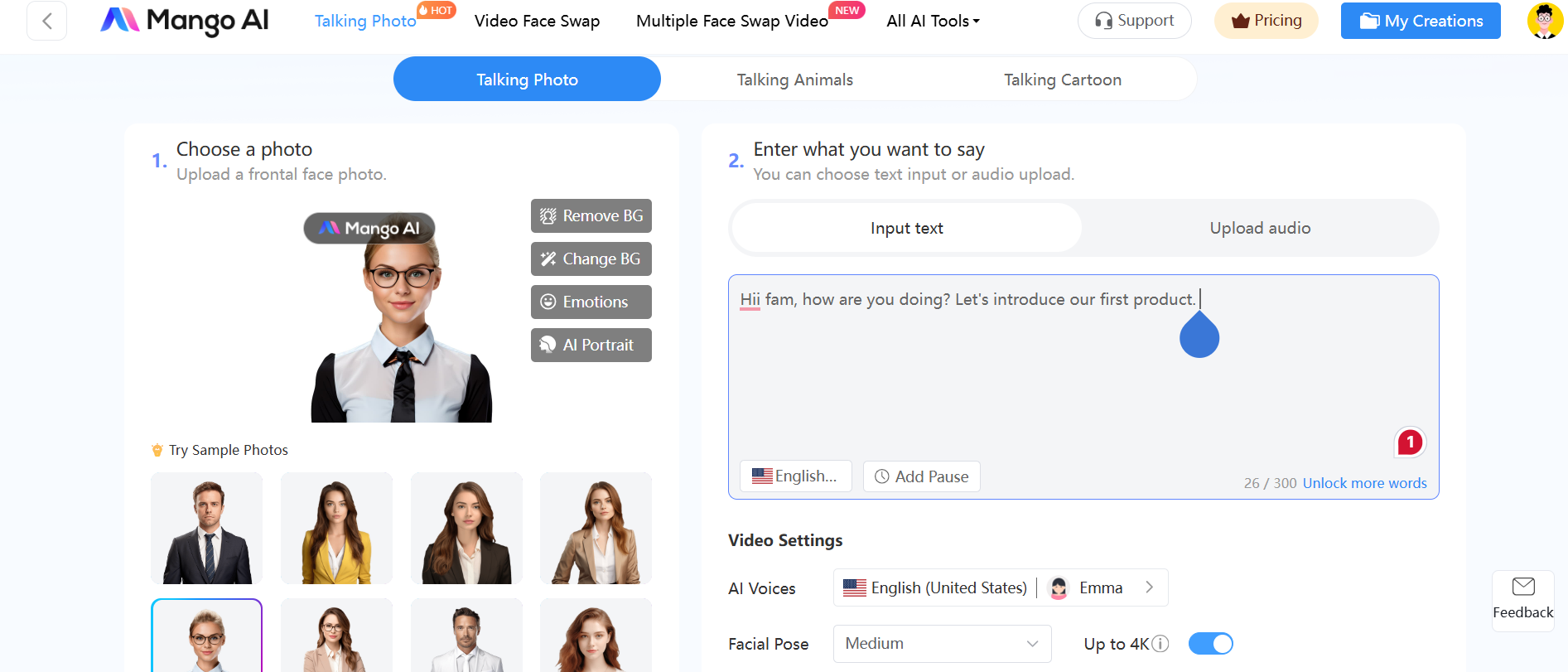Switch to the Talking Cartoon tab
Viewport: 1568px width, 672px height.
1063,80
